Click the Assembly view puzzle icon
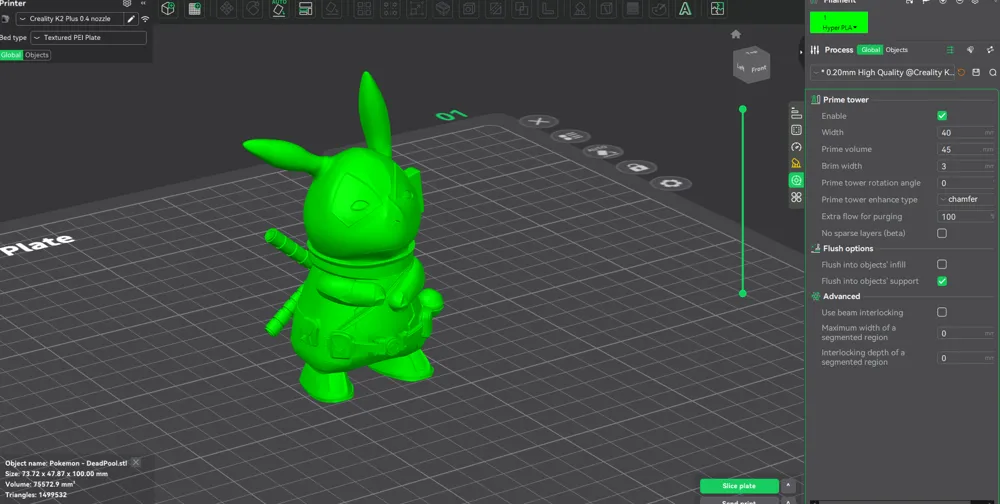1000x504 pixels. (x=717, y=8)
